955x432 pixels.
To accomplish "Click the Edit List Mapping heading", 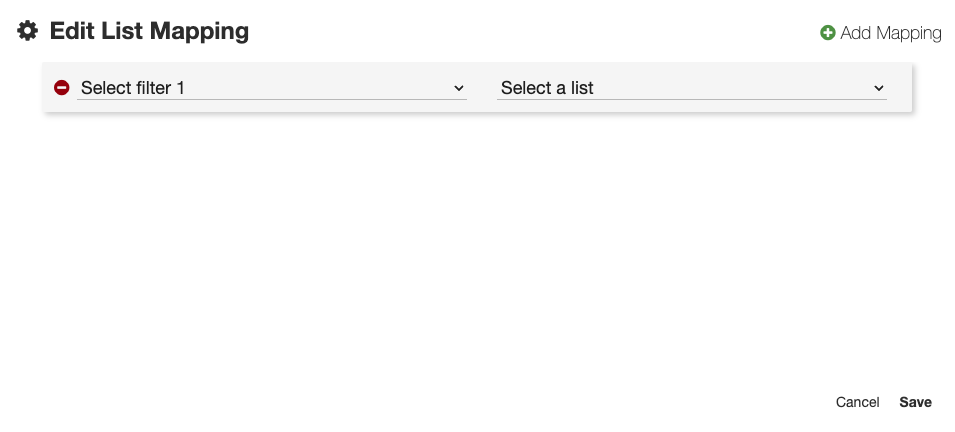I will click(x=149, y=32).
